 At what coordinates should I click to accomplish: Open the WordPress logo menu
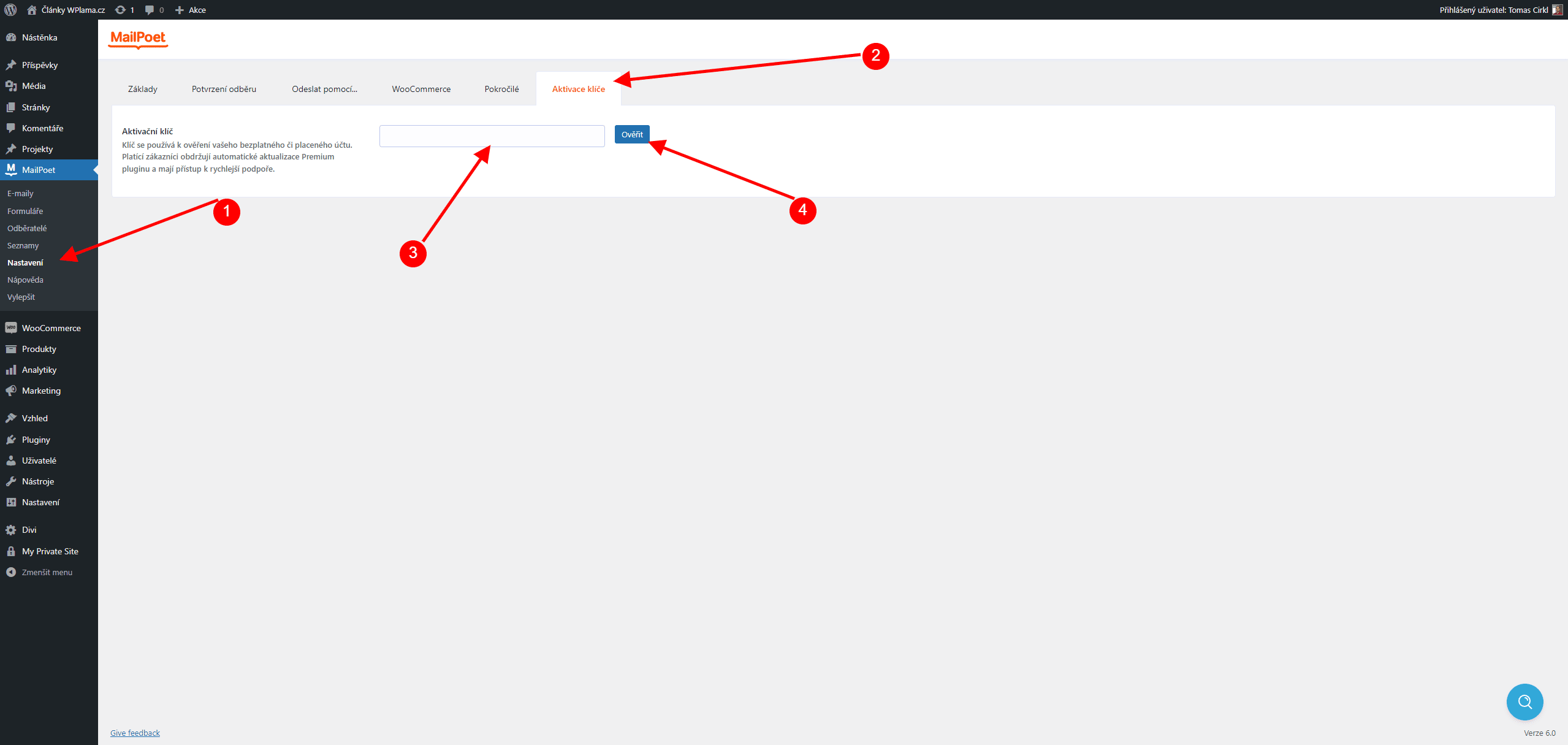[10, 10]
